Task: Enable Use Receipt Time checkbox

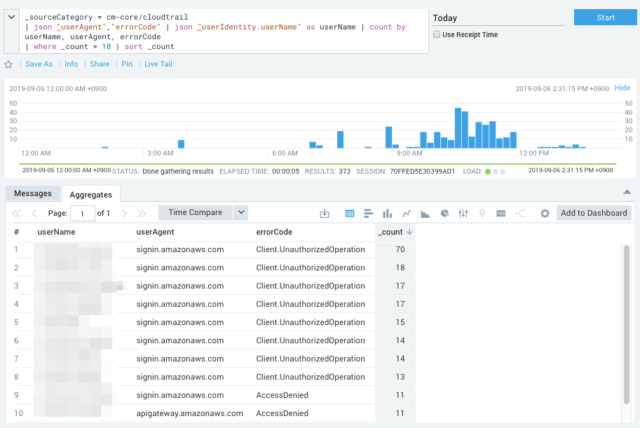Action: pyautogui.click(x=437, y=35)
